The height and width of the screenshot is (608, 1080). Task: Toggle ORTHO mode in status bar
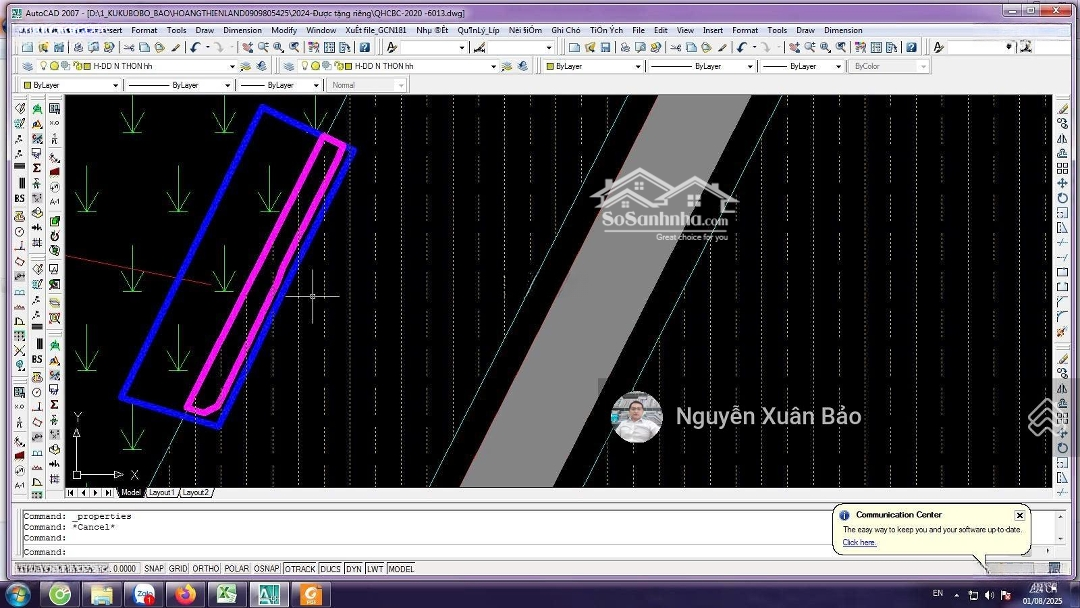point(206,568)
